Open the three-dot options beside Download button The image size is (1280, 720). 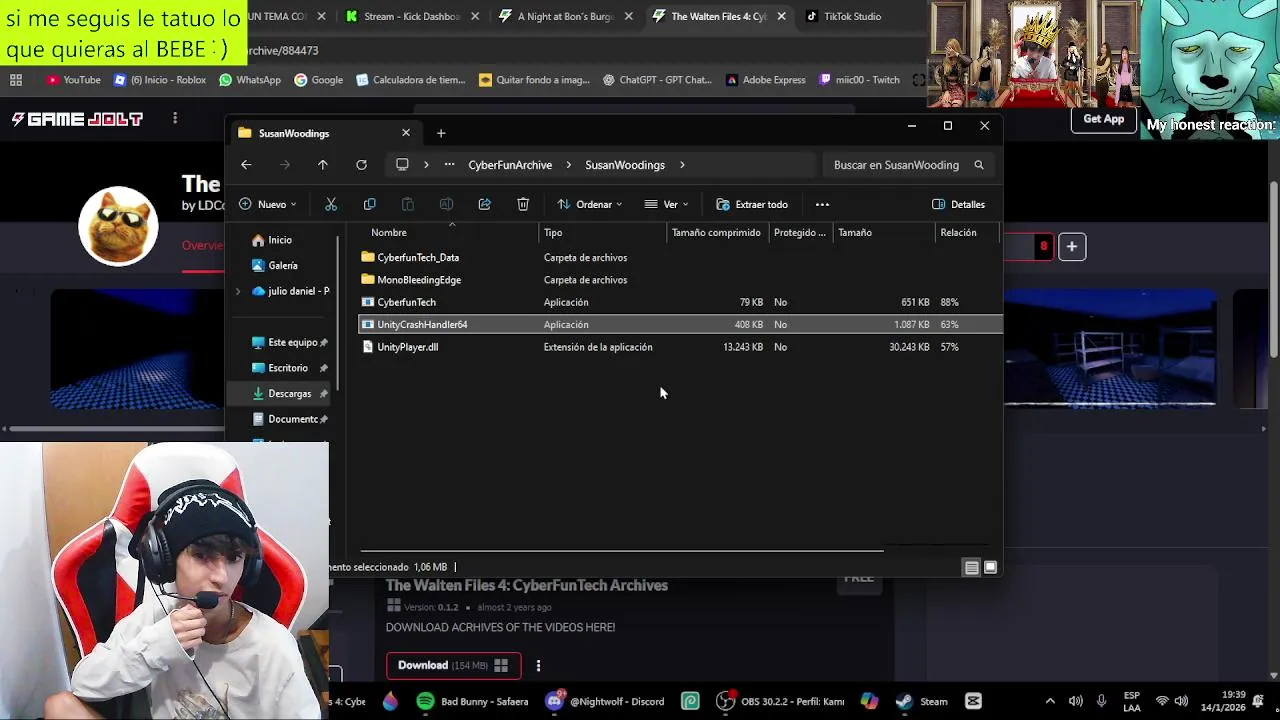538,665
